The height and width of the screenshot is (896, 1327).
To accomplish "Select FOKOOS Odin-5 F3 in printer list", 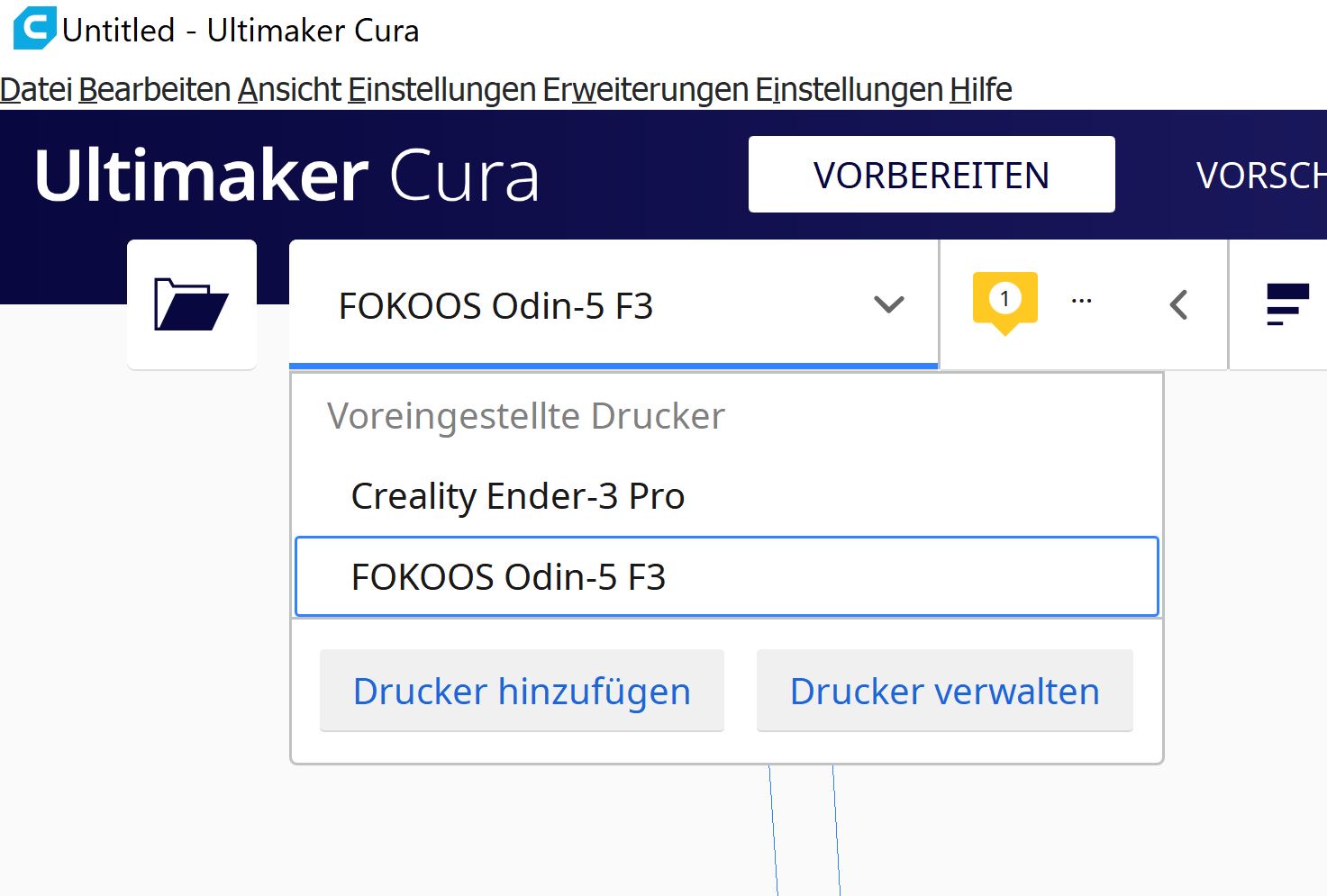I will pyautogui.click(x=726, y=576).
